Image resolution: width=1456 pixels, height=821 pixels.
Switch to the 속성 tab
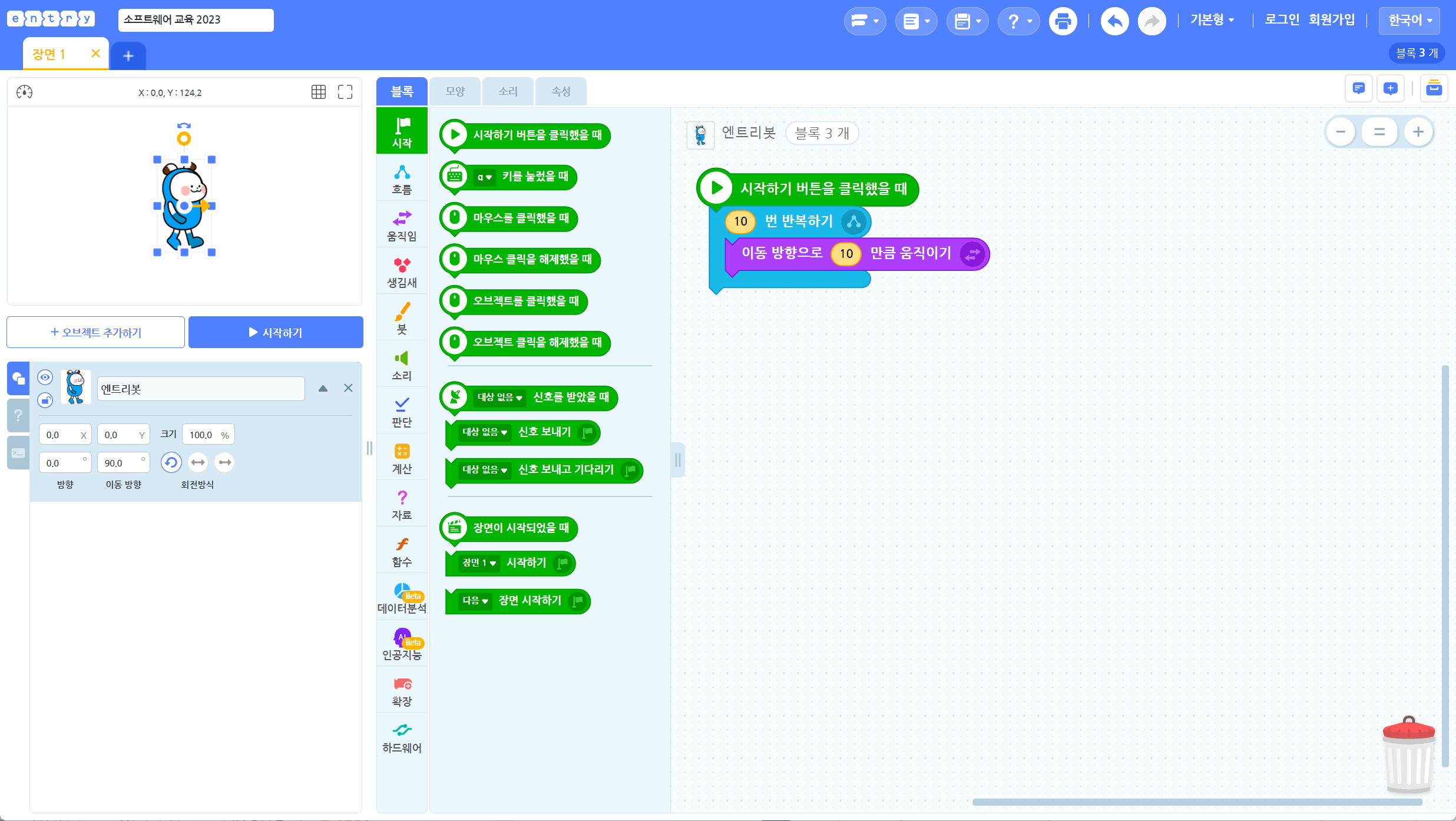click(561, 91)
